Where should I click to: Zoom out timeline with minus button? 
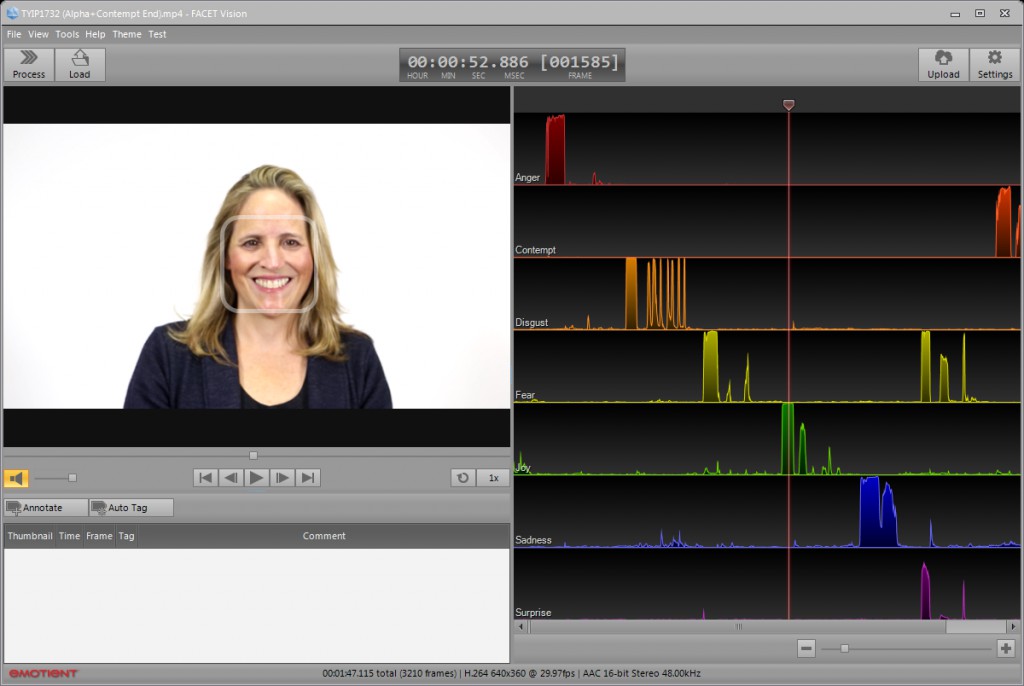click(807, 648)
